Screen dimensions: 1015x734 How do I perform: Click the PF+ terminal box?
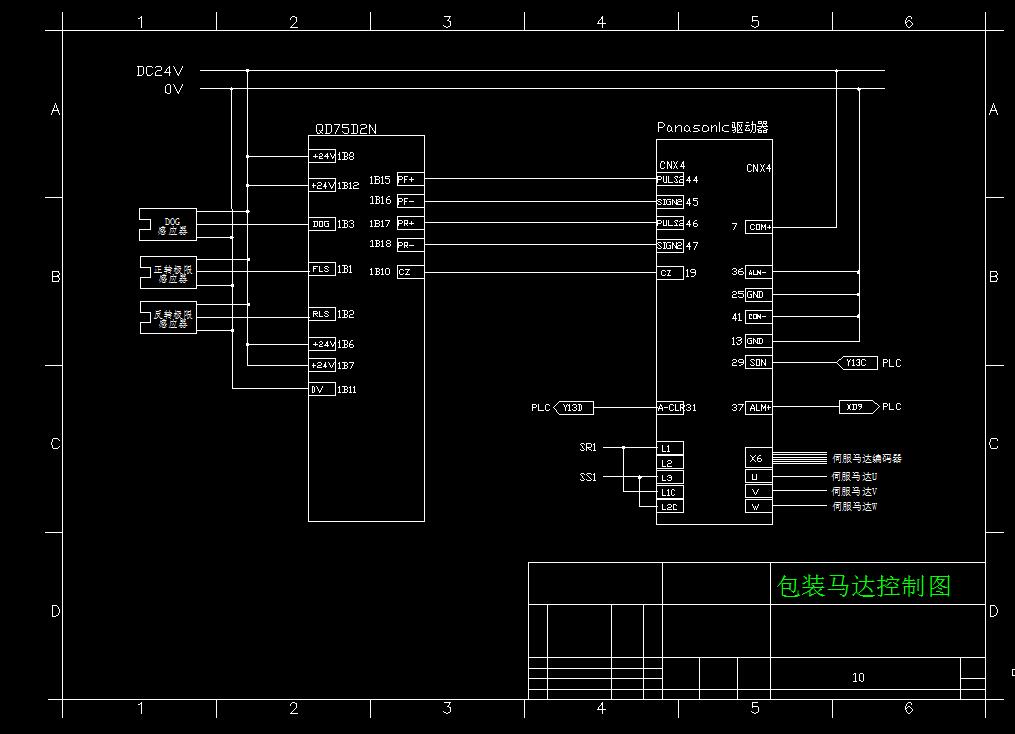tap(410, 179)
